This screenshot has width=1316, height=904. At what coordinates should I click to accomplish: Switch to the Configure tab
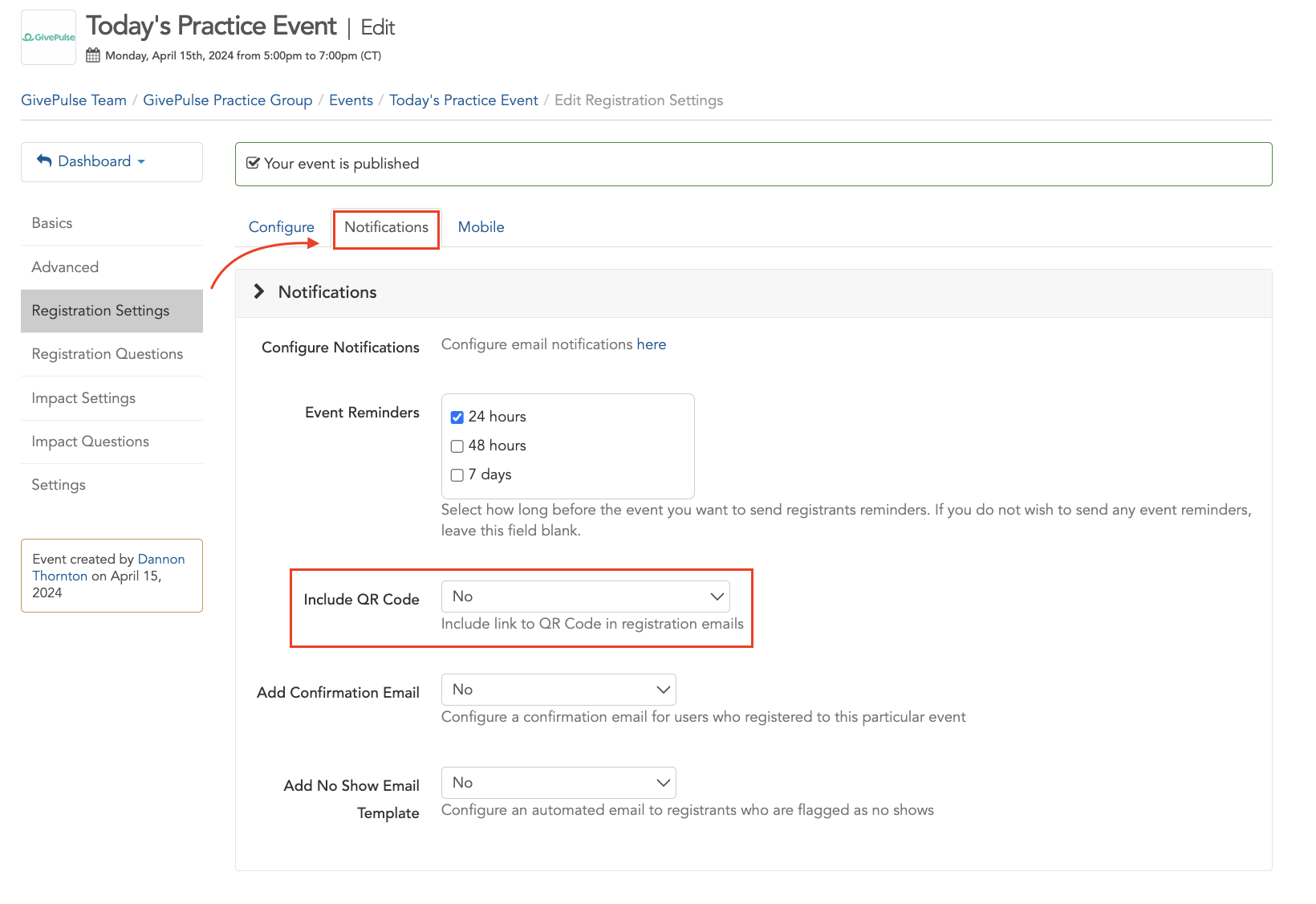click(282, 227)
